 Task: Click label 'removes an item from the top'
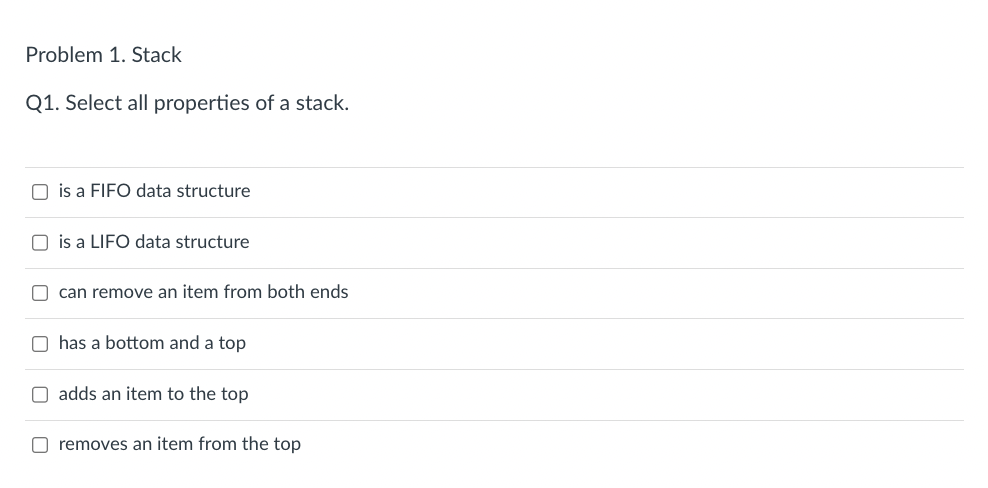(x=180, y=444)
